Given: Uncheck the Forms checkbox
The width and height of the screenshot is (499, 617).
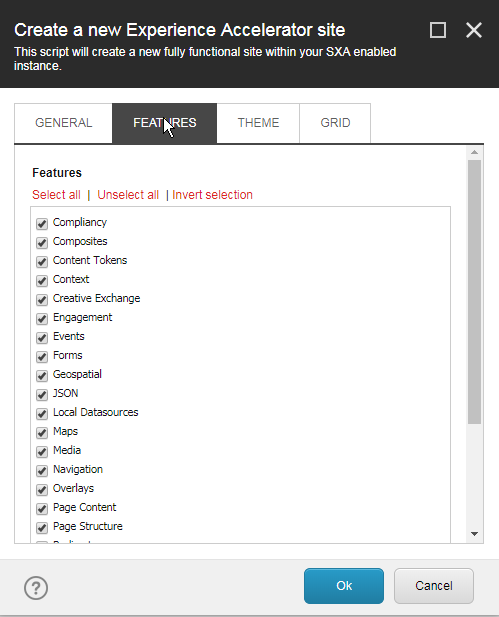Looking at the screenshot, I should tap(42, 357).
